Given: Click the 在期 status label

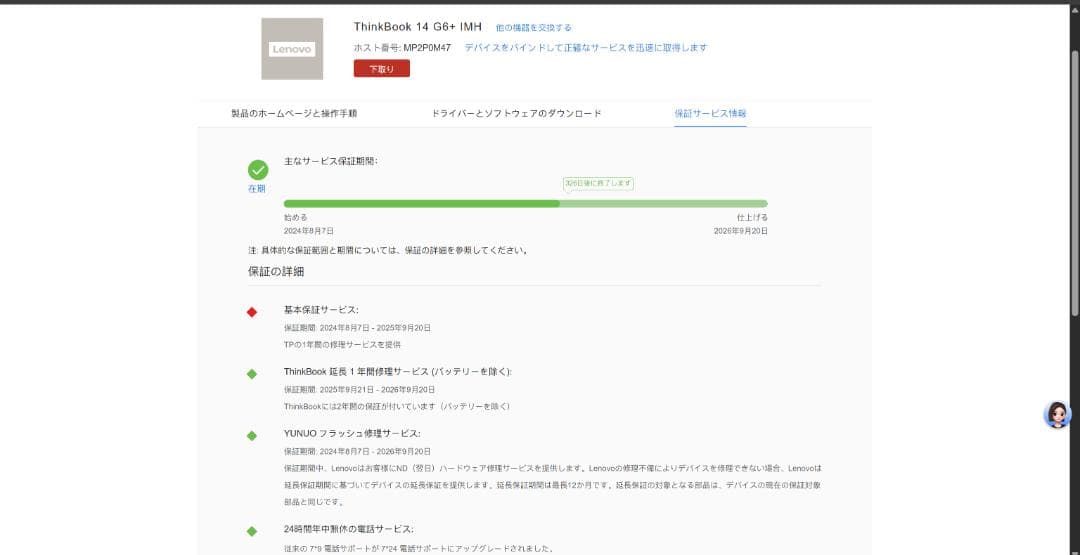Looking at the screenshot, I should (256, 189).
